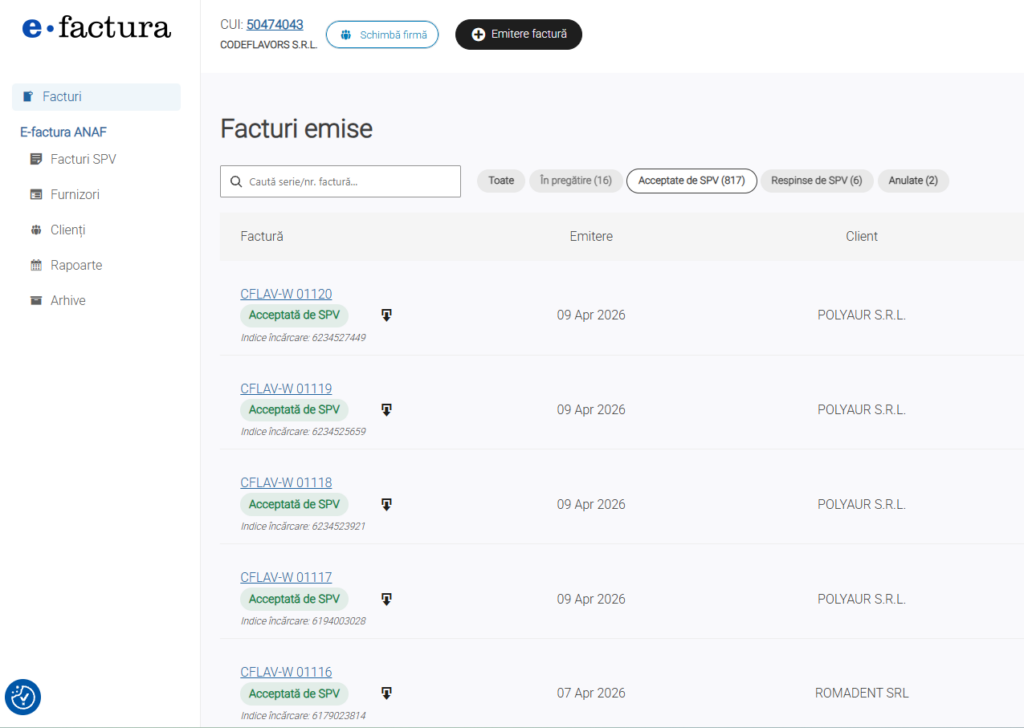Viewport: 1024px width, 728px height.
Task: Download invoice CFLAV-W 01119 via its icon
Action: (386, 409)
